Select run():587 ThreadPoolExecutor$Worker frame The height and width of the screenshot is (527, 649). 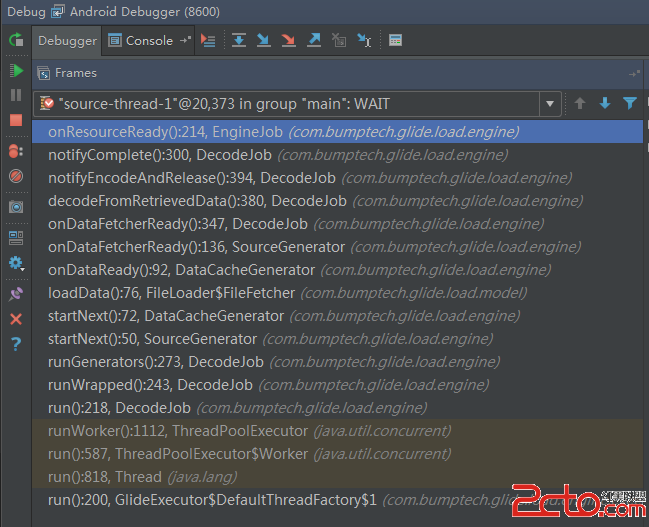(x=337, y=454)
